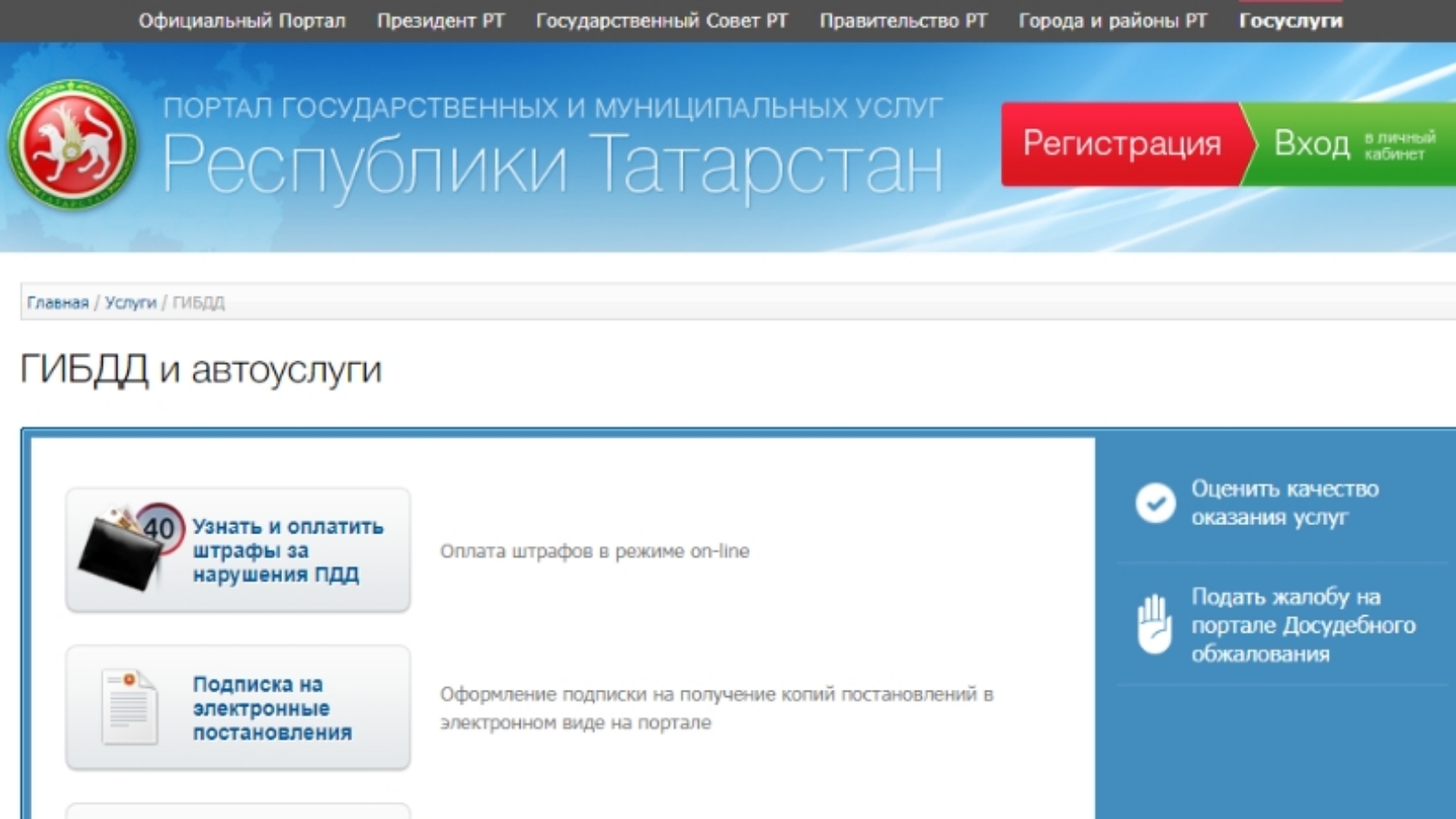The image size is (1456, 819).
Task: Select Правительство РТ in the top bar
Action: [903, 21]
